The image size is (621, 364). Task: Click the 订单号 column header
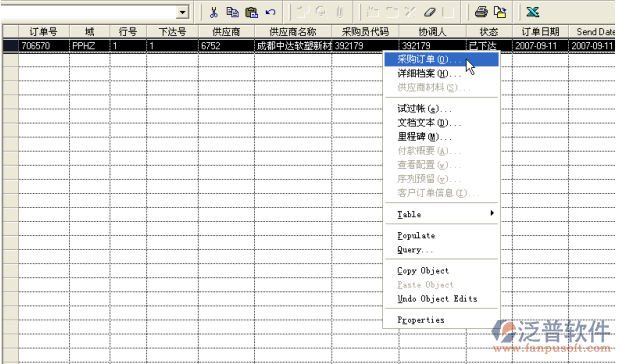point(44,32)
